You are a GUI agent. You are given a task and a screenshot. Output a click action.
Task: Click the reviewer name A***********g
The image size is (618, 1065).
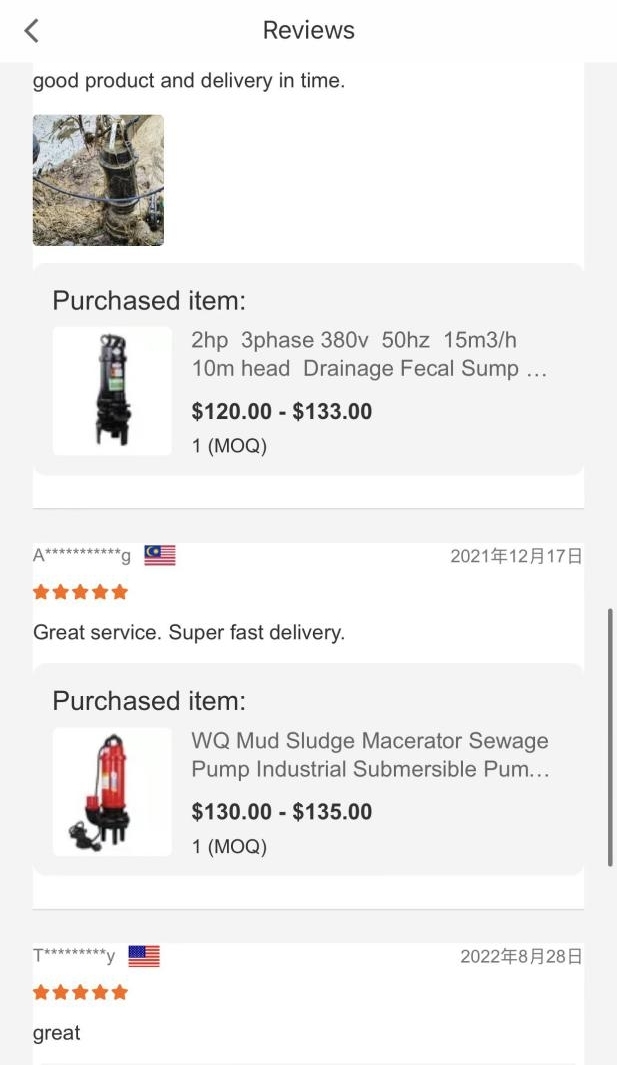tap(81, 555)
